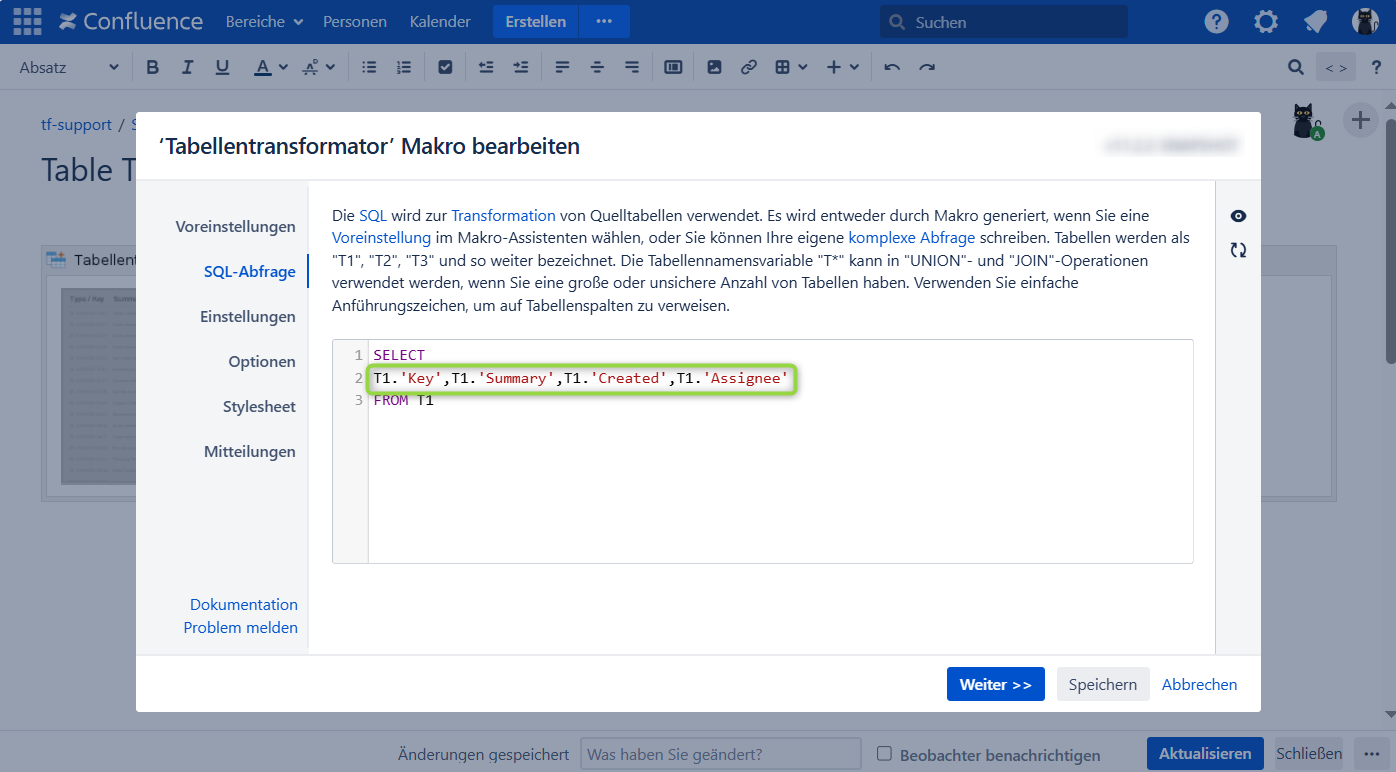The height and width of the screenshot is (772, 1396).
Task: Select the SQL-Abfrage tab
Action: (x=249, y=272)
